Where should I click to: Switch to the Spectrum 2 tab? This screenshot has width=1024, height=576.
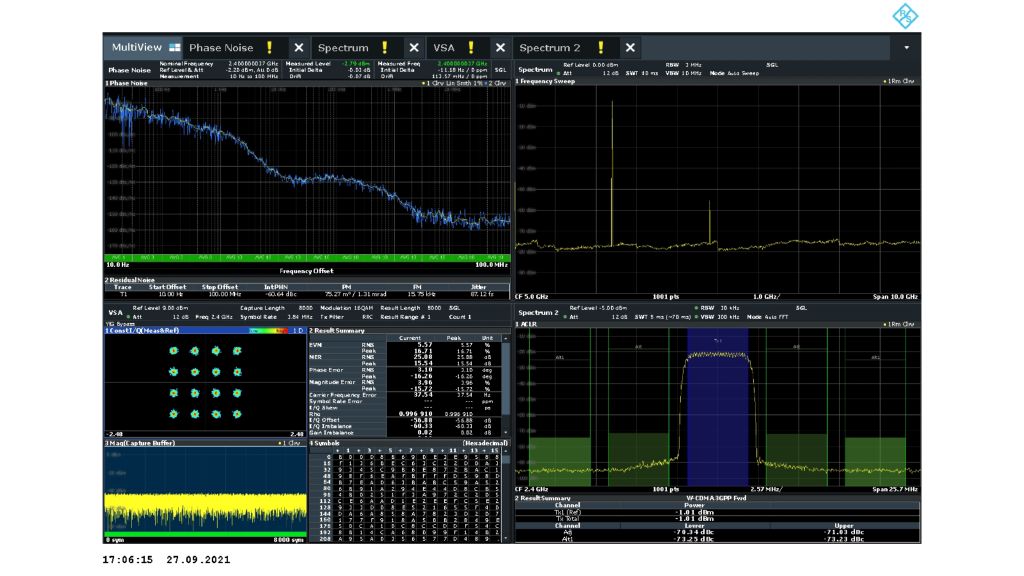coord(549,47)
